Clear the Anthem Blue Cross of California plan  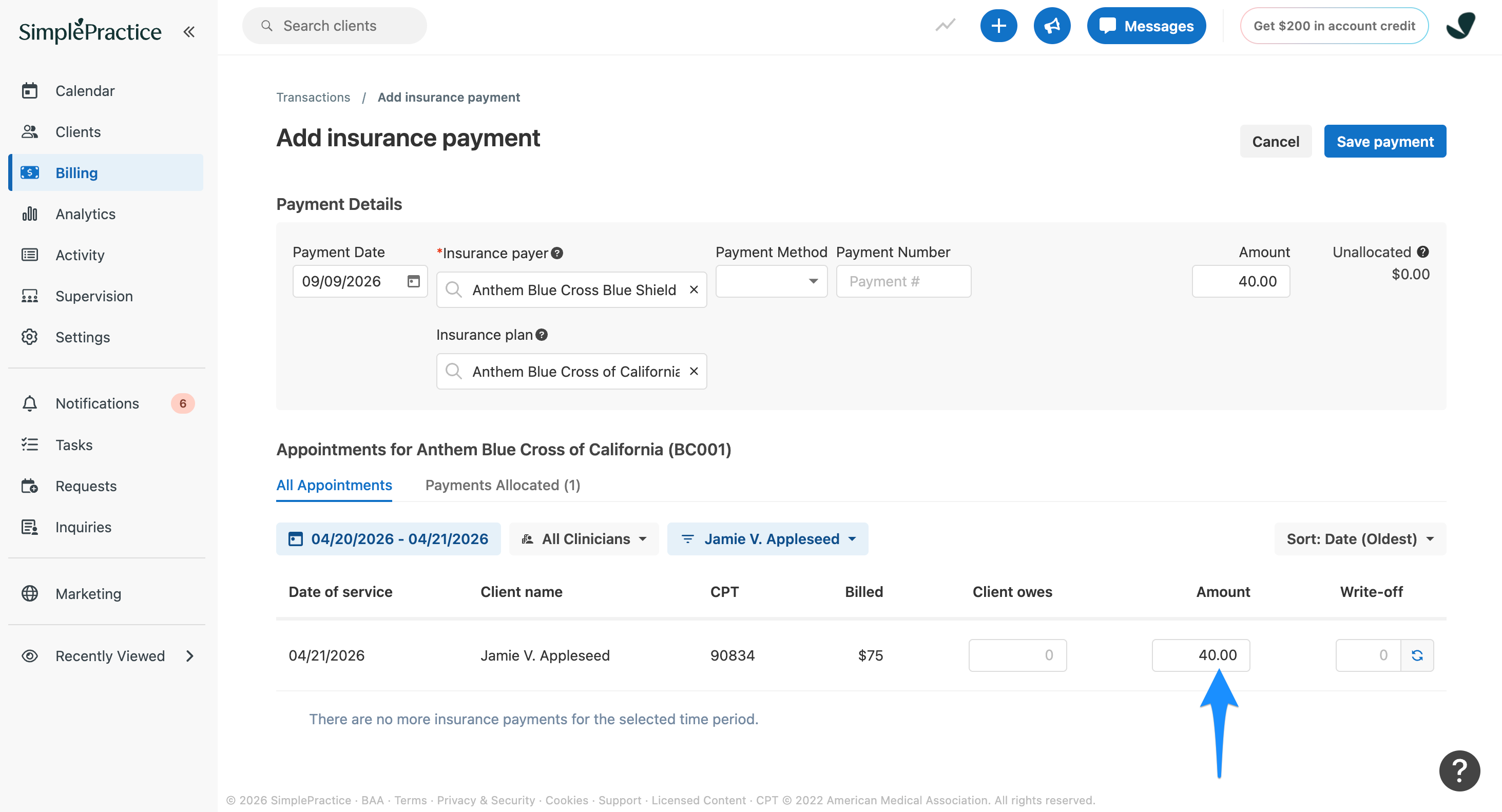pyautogui.click(x=694, y=371)
